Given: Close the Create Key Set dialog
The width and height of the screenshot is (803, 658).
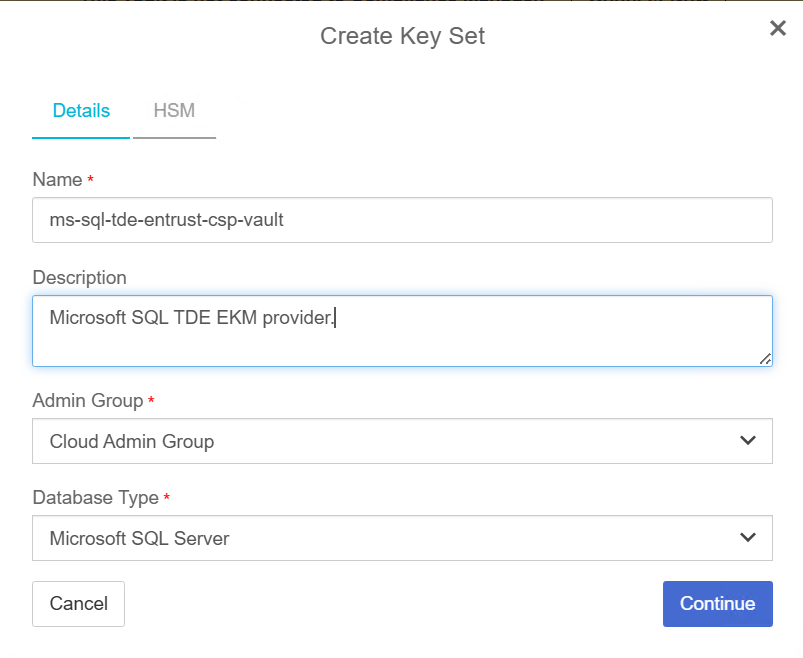Looking at the screenshot, I should tap(778, 28).
